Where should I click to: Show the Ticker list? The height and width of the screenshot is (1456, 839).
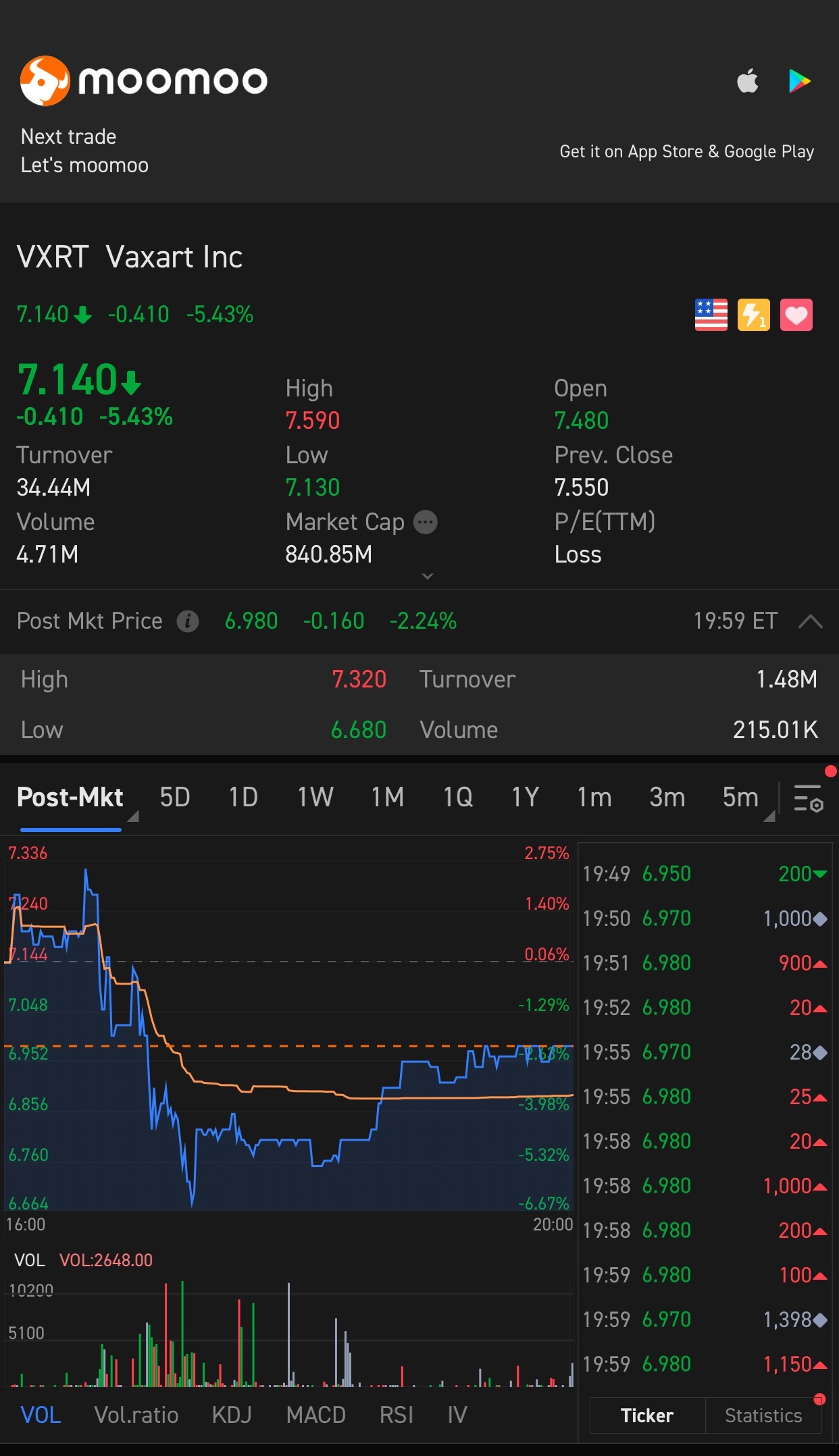click(x=647, y=1415)
